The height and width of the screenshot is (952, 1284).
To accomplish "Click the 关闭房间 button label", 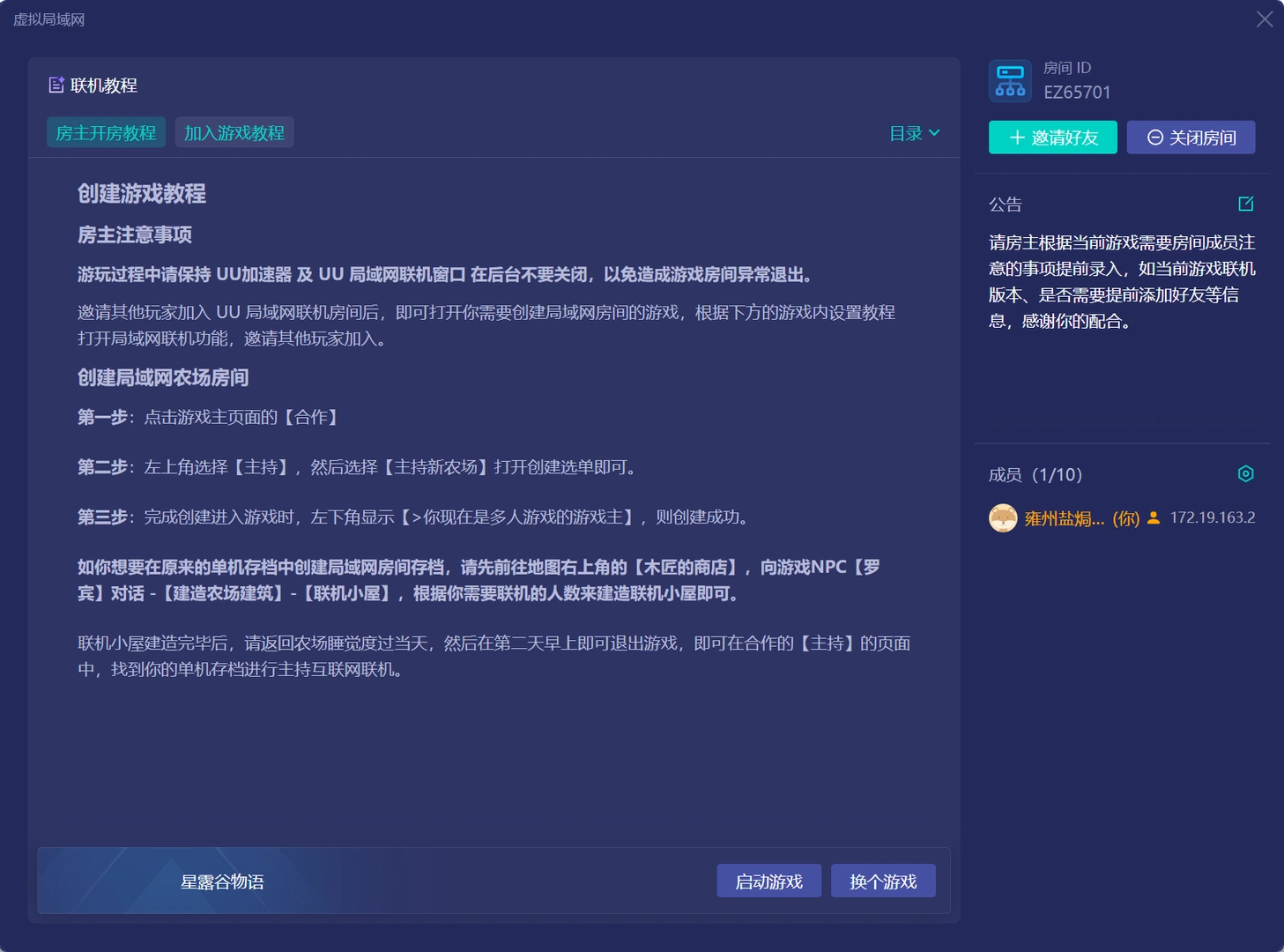I will (1202, 138).
